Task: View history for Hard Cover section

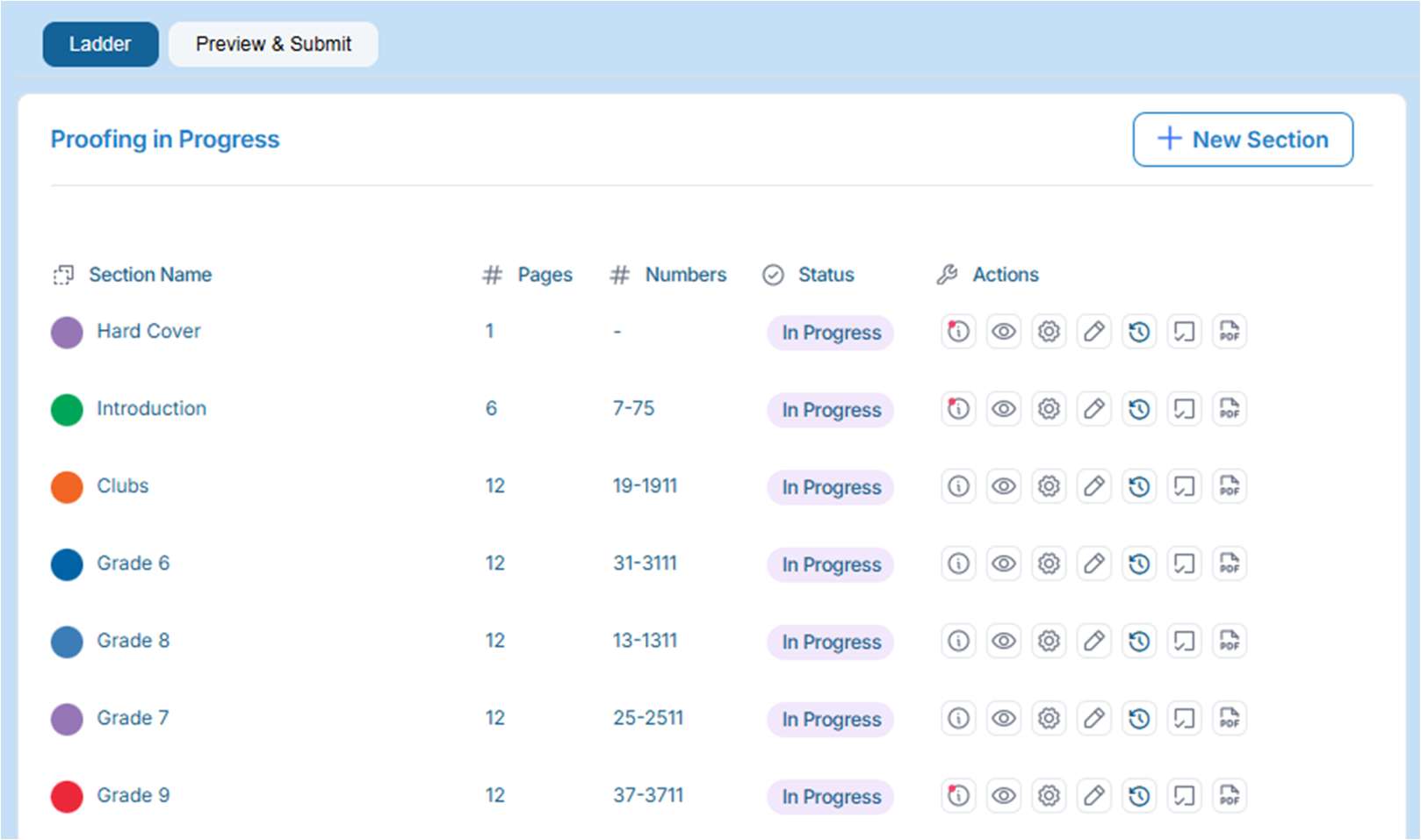Action: coord(1139,332)
